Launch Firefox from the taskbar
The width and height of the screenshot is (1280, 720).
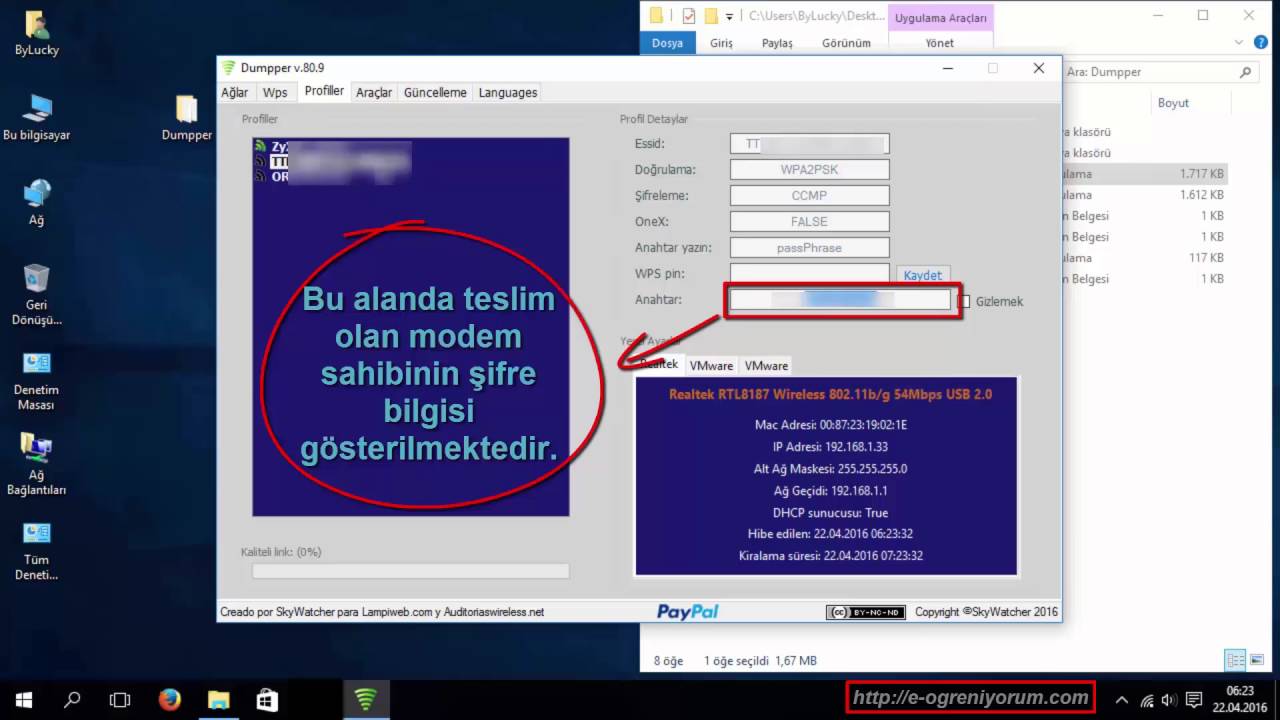pyautogui.click(x=170, y=700)
